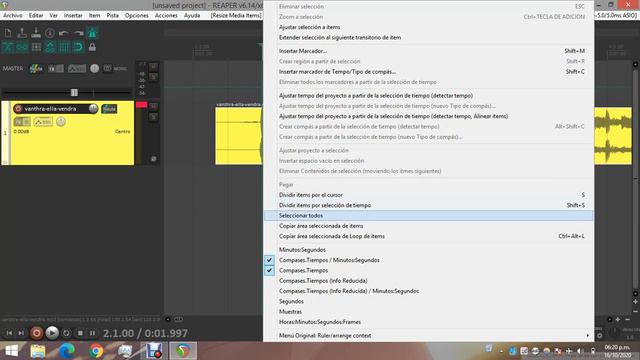The width and height of the screenshot is (640, 360).
Task: Mute the master track (M button)
Action: tap(153, 66)
